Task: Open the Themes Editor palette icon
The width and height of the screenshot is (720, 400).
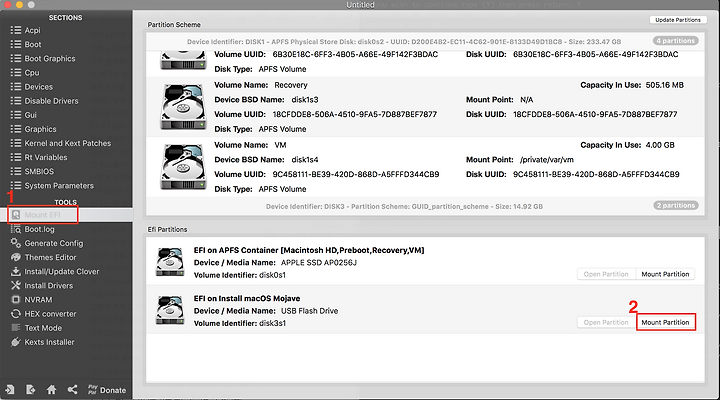Action: tap(16, 257)
